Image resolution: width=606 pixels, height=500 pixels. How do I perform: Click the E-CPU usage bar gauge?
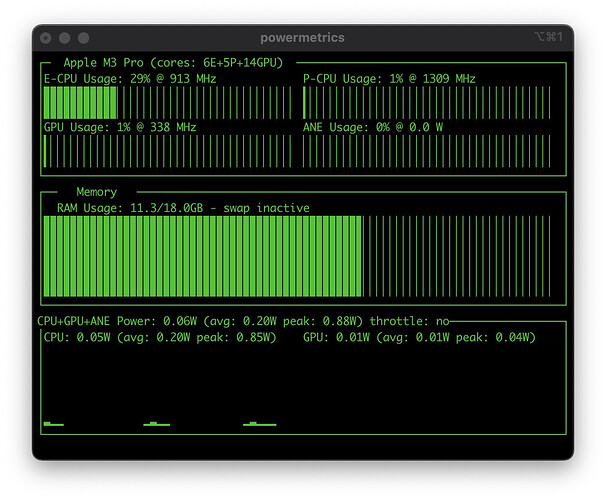(168, 102)
